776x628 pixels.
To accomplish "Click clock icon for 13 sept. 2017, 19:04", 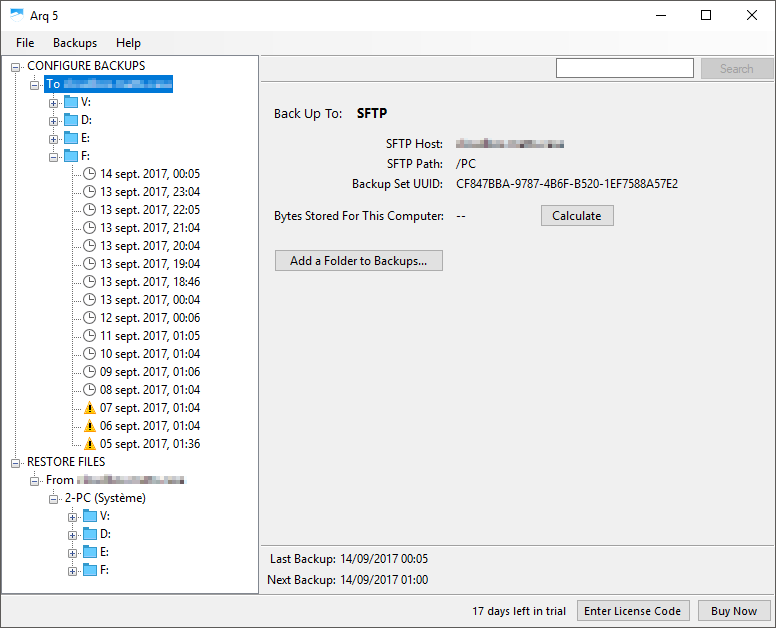I will [89, 264].
